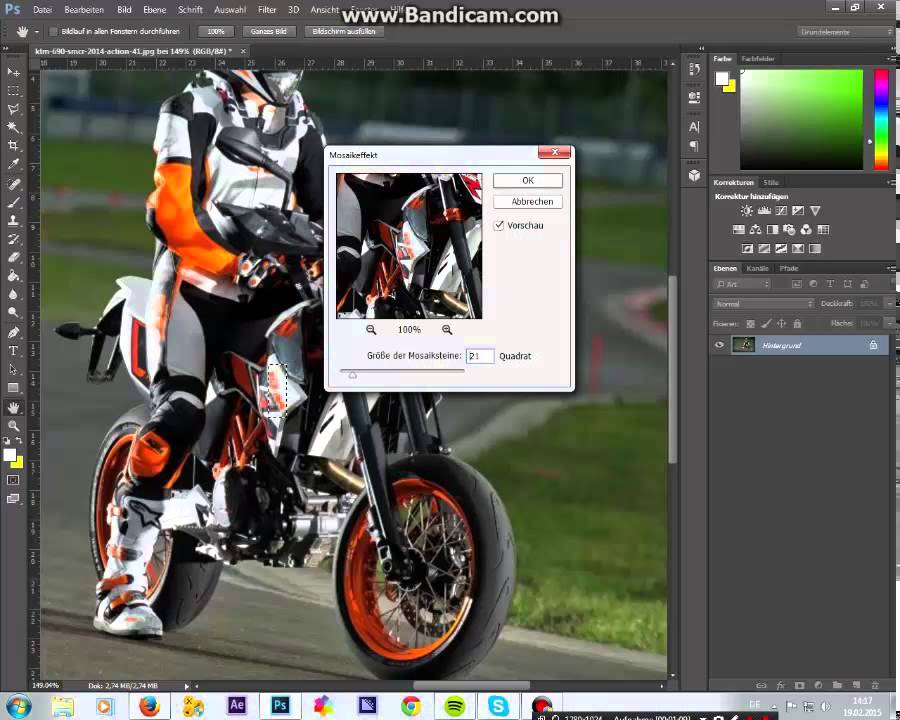Toggle lock position in Fixieren row

pyautogui.click(x=781, y=324)
